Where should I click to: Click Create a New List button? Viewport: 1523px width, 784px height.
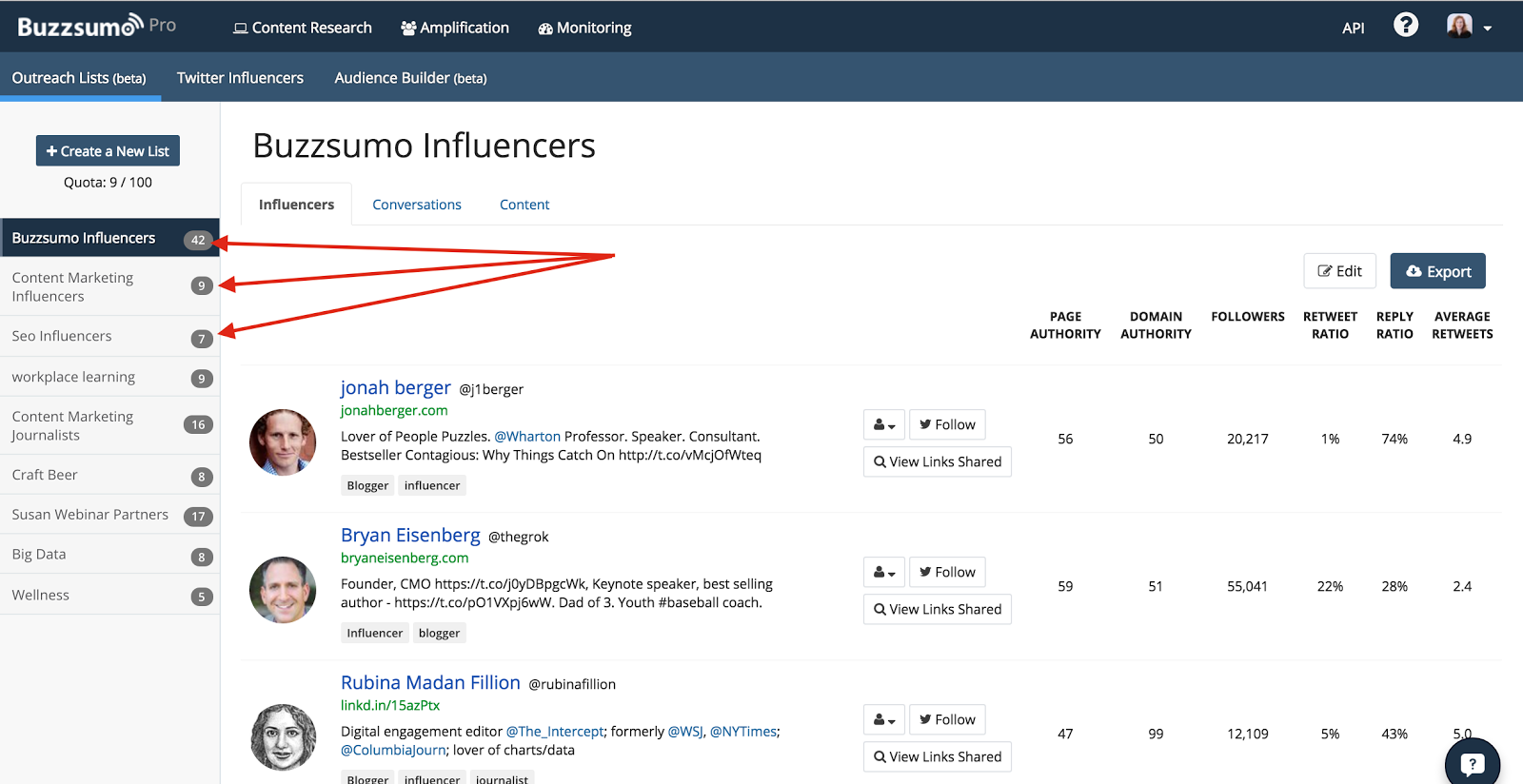coord(108,150)
